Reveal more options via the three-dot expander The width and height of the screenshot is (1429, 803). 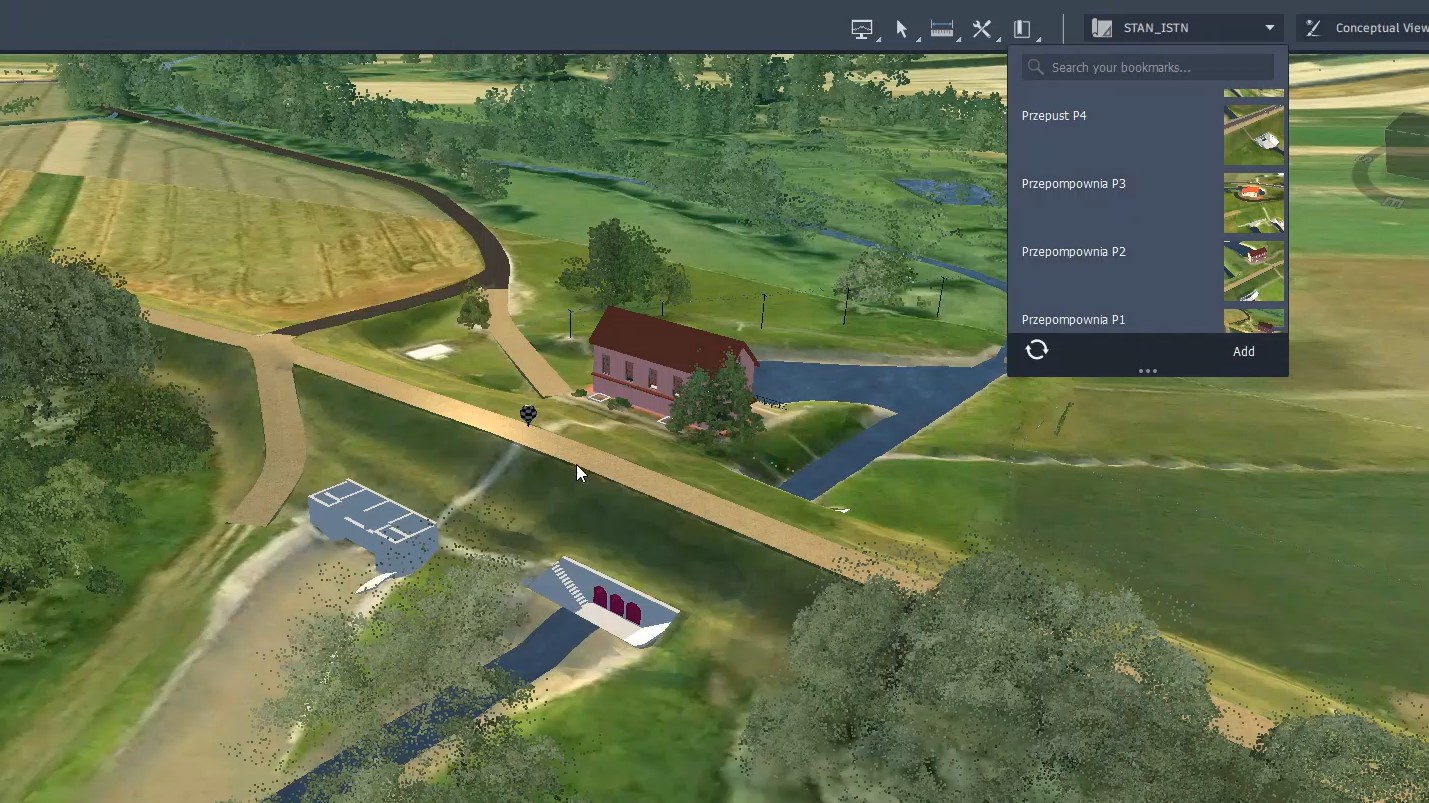(1147, 371)
